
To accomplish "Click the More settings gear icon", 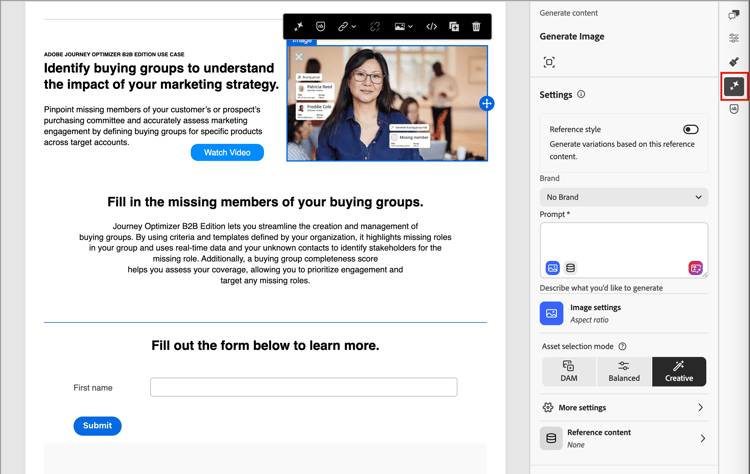I will coord(548,408).
